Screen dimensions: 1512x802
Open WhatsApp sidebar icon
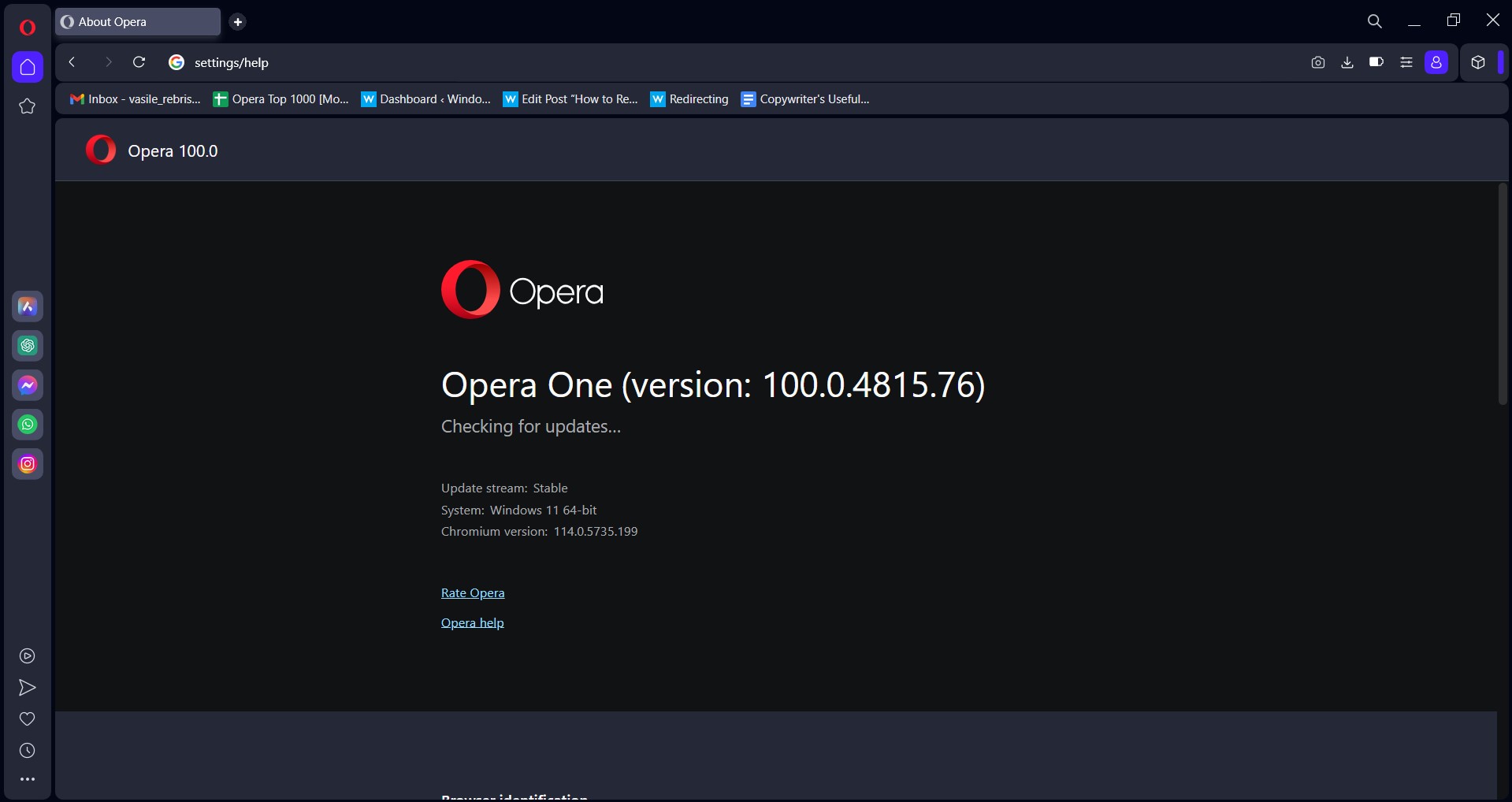tap(28, 425)
